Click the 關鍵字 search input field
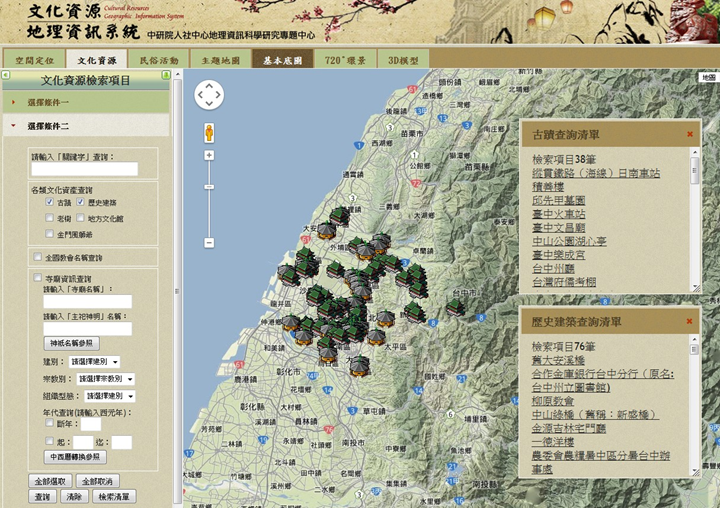The height and width of the screenshot is (508, 720). click(84, 169)
